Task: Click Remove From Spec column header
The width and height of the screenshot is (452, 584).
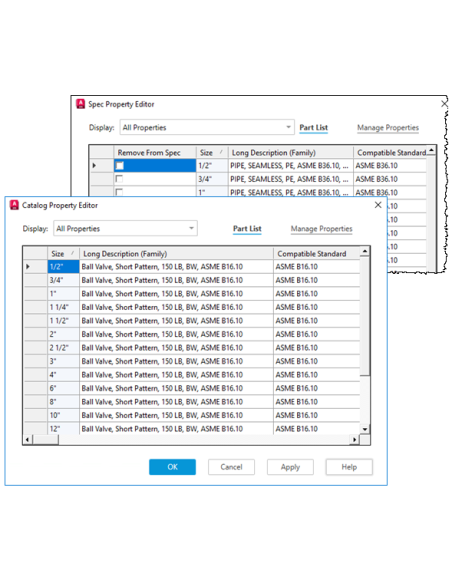Action: tap(155, 152)
